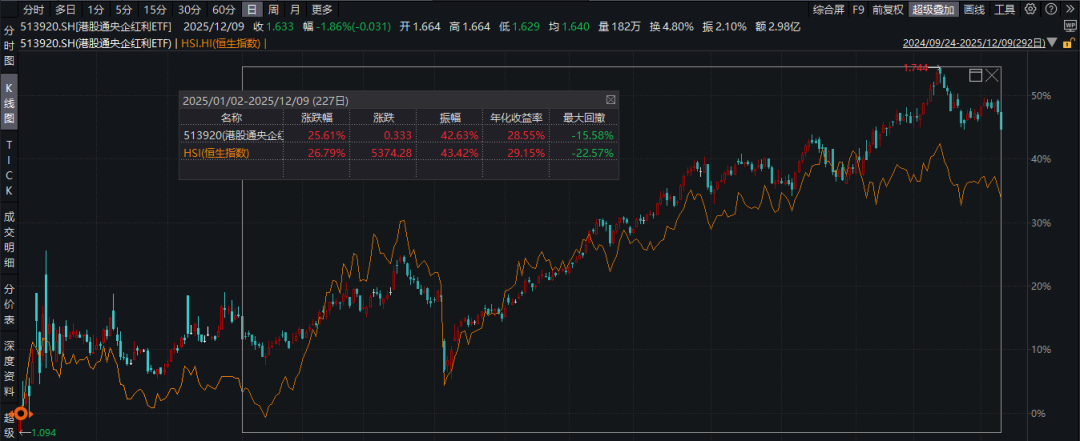Open the 更多 periods dropdown
The width and height of the screenshot is (1080, 441).
click(x=322, y=10)
